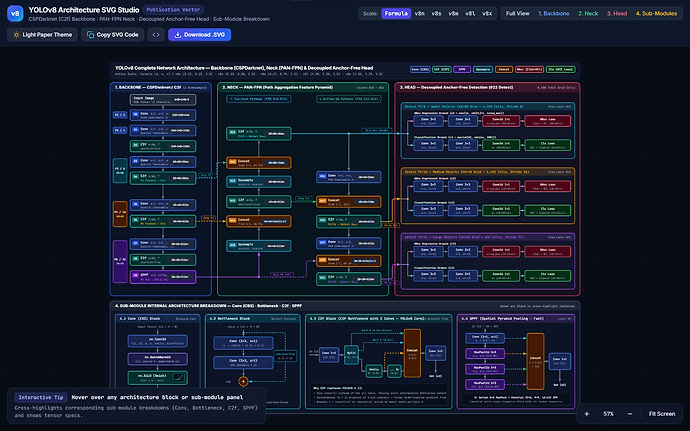The width and height of the screenshot is (690, 431).
Task: Click the Top-Down Pathway label in Neck
Action: [259, 99]
